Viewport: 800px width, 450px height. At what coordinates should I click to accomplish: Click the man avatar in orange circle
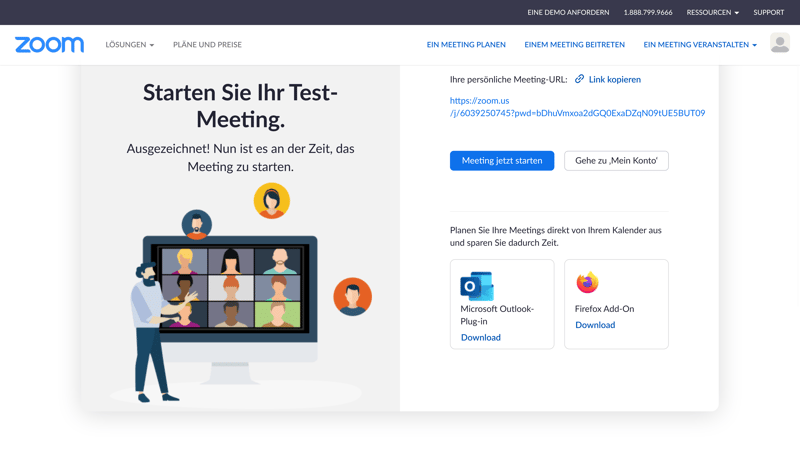click(352, 297)
